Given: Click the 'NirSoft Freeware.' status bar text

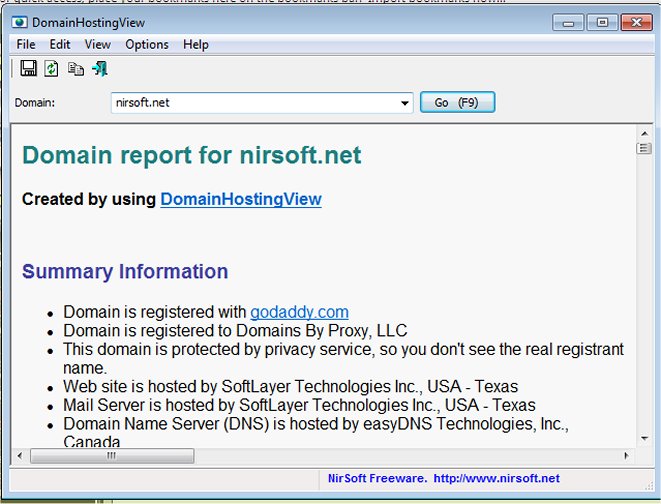Looking at the screenshot, I should (378, 478).
